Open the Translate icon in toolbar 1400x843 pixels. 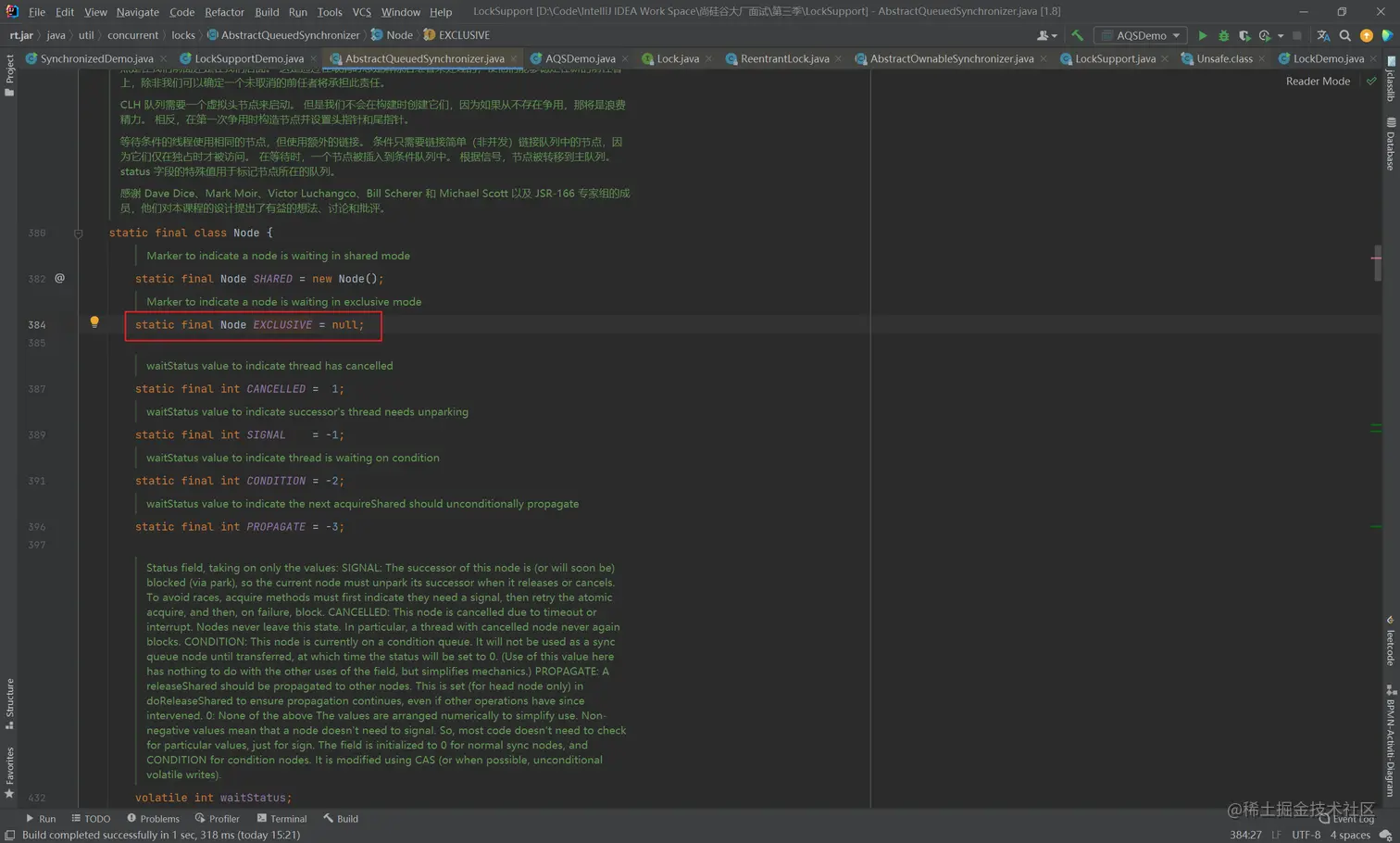(1323, 35)
